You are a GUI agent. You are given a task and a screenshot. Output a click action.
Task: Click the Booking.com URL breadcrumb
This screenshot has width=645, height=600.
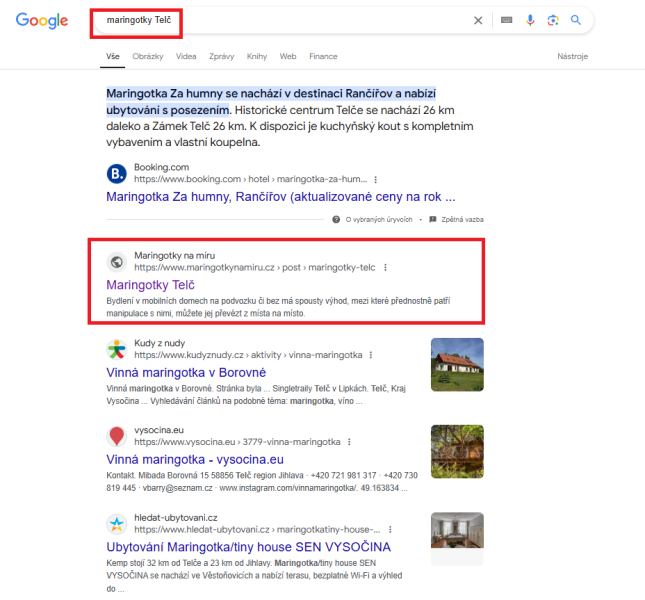pos(251,179)
